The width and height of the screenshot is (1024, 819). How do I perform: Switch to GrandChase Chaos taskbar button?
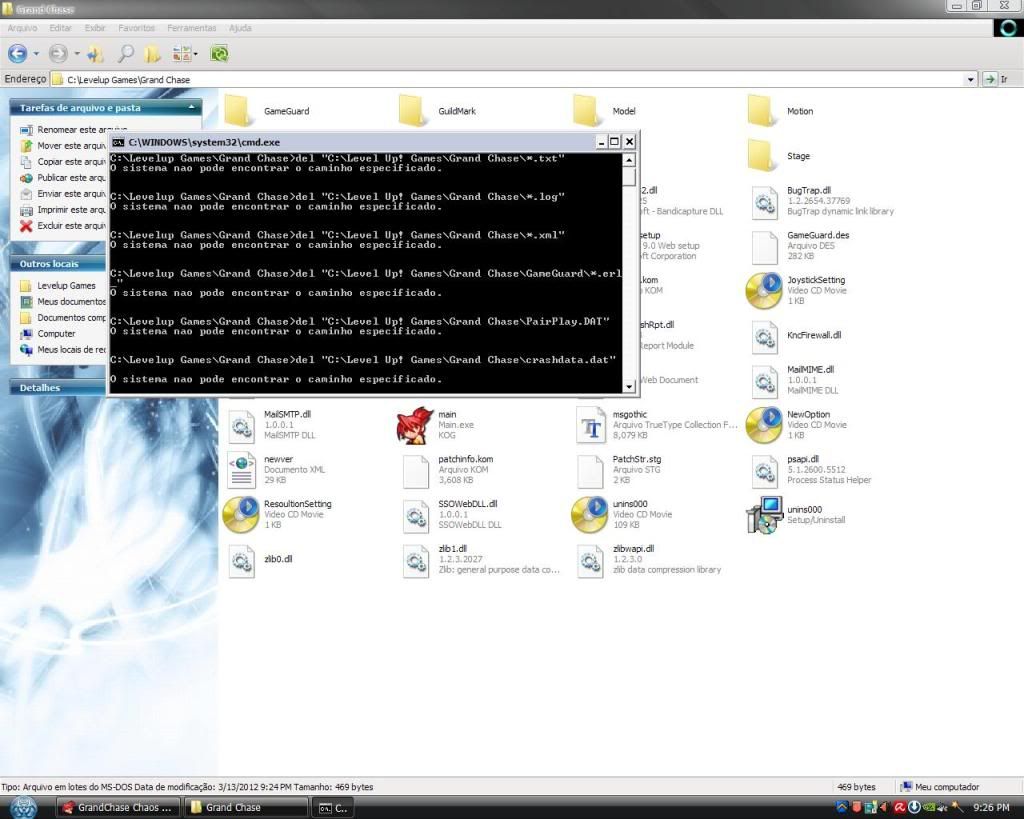[x=118, y=807]
